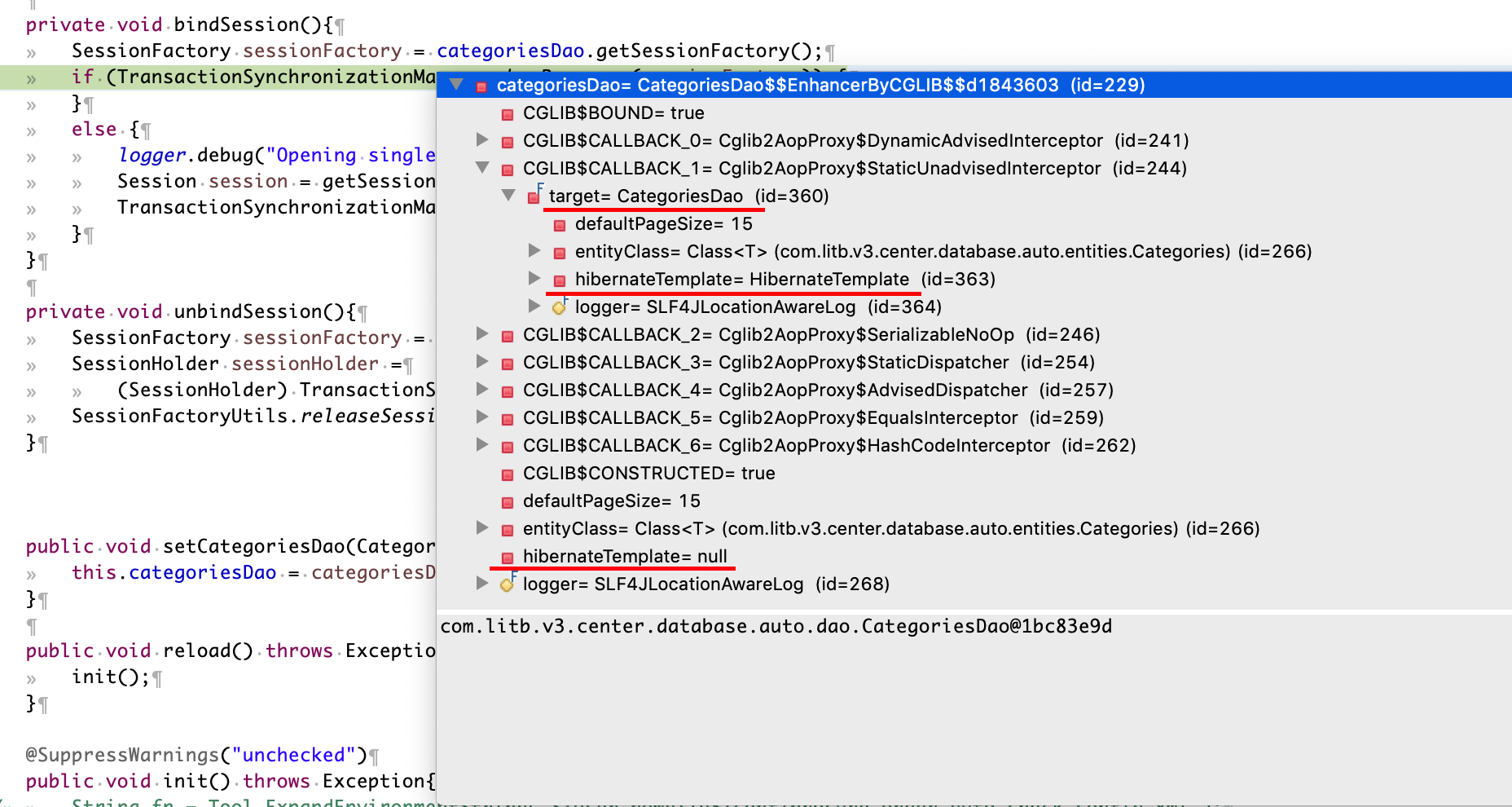The height and width of the screenshot is (807, 1512).
Task: Click highlighted if (TransactionSynchronizationManager line
Action: point(253,77)
